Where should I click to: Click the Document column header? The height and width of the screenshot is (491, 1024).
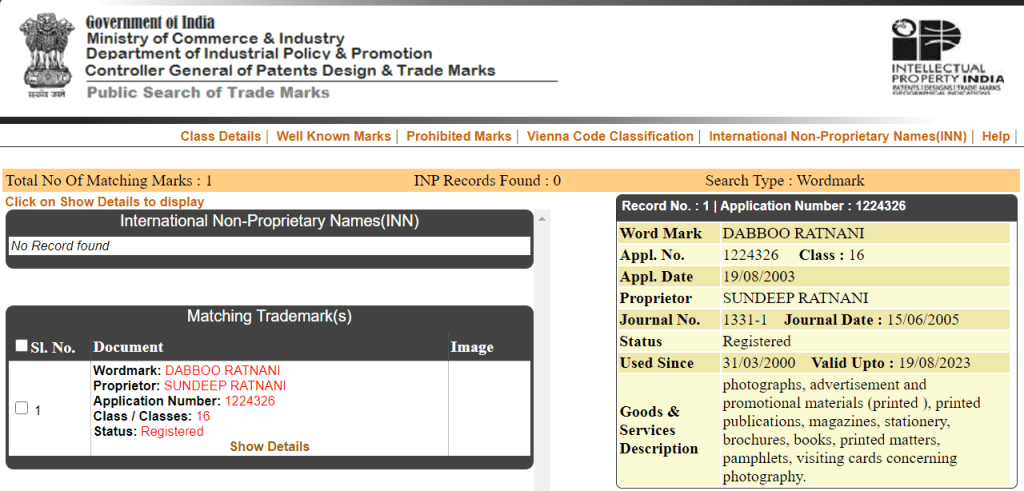pos(128,347)
